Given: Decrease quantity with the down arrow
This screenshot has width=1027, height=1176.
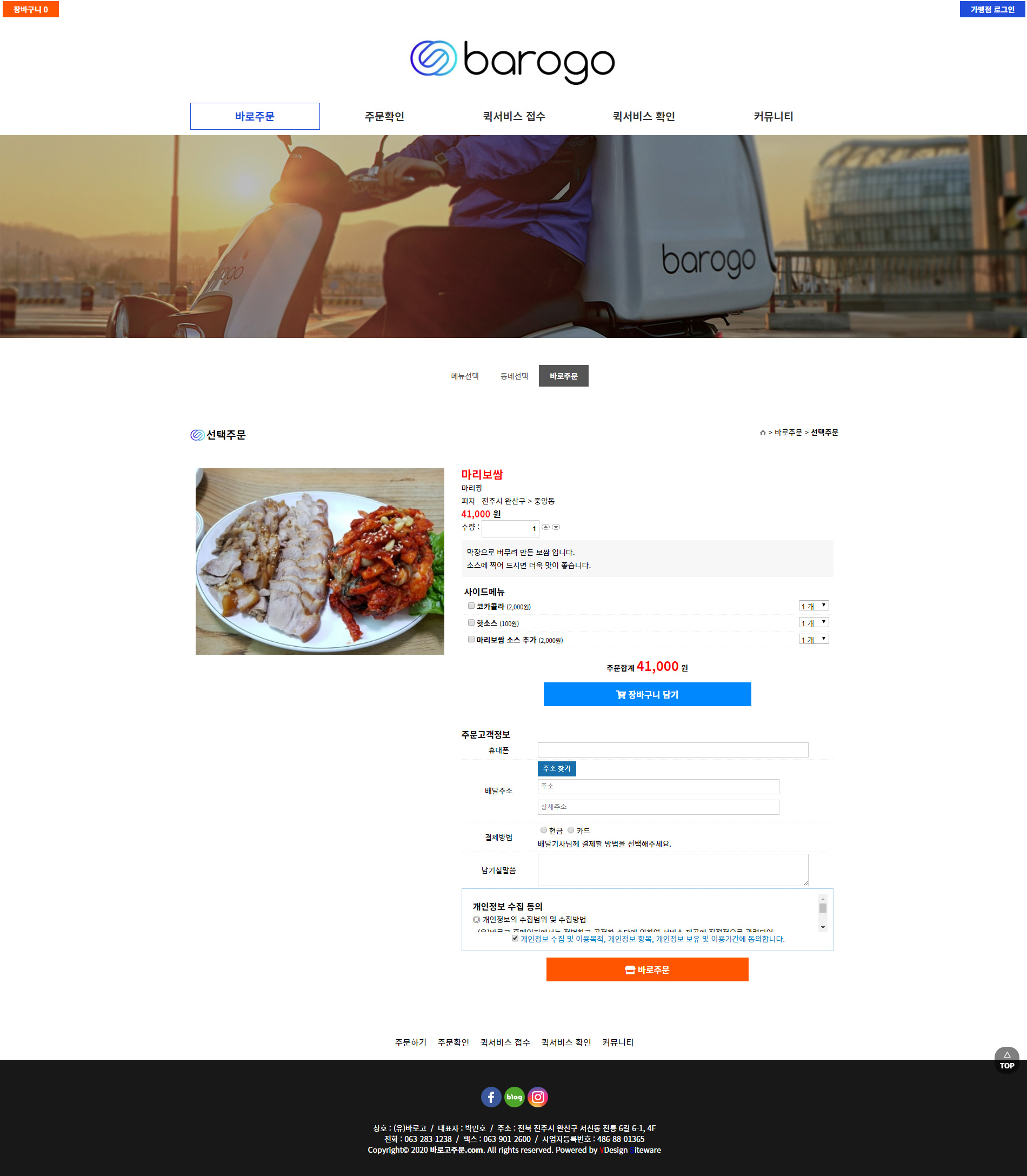Looking at the screenshot, I should (556, 527).
